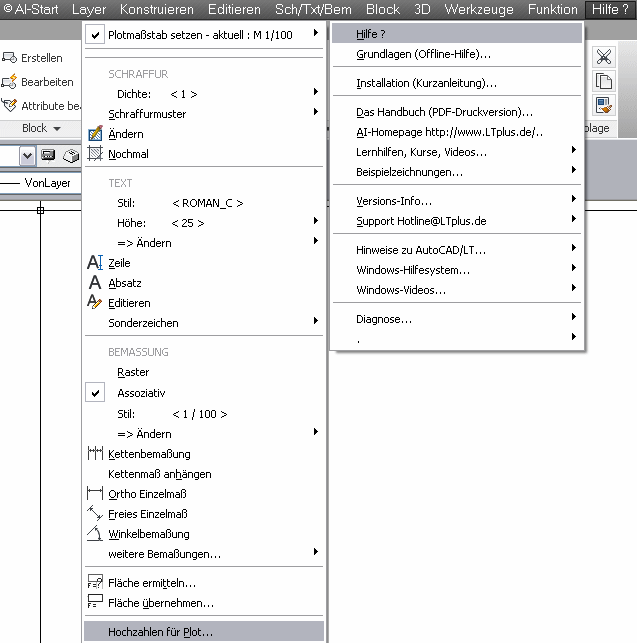
Task: Toggle the Plotmaßstab setzen checkmark
Action: 95,35
